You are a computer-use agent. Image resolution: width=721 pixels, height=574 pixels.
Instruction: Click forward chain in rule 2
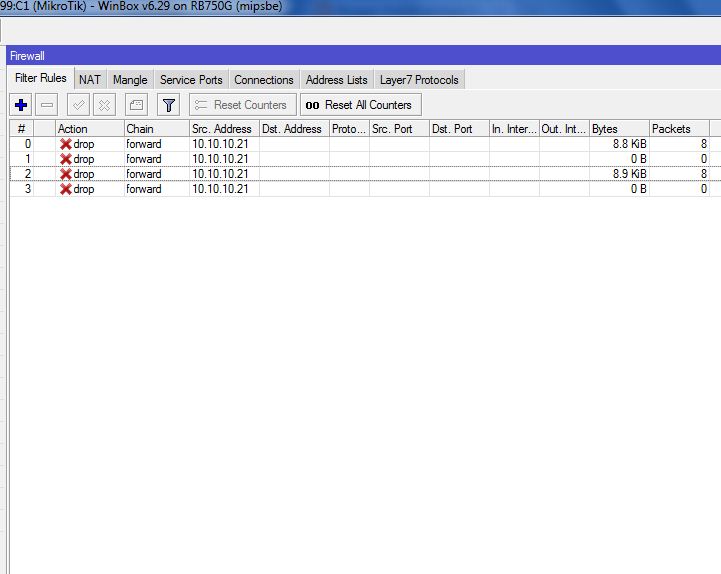[144, 174]
